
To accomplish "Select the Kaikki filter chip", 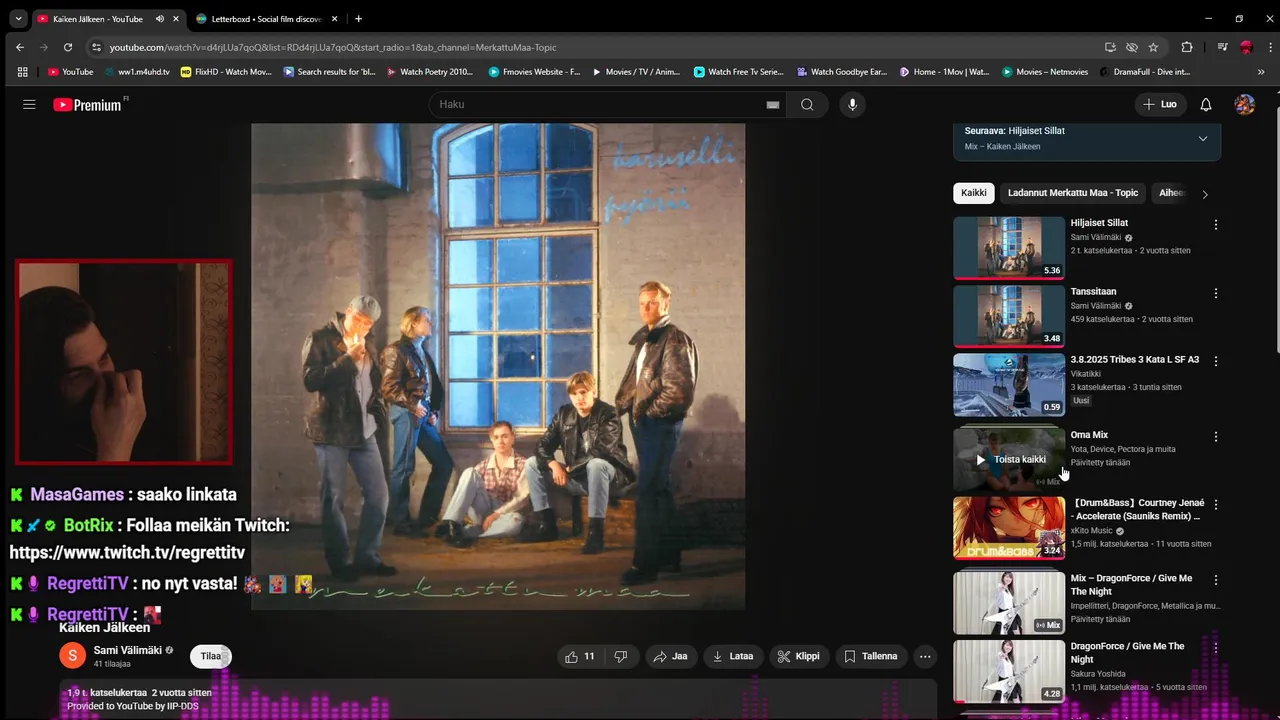I will point(973,193).
